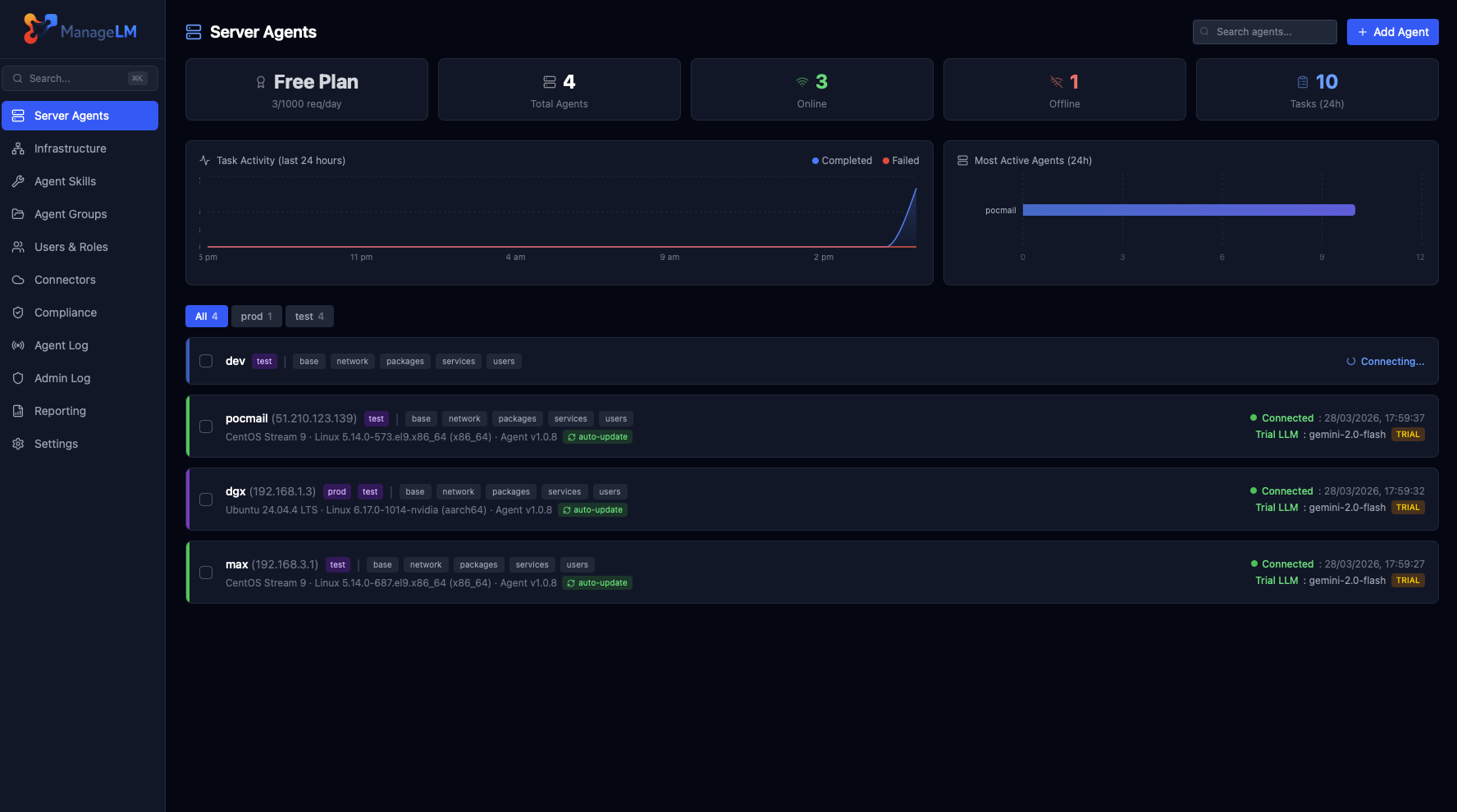Open the Reporting section
Image resolution: width=1457 pixels, height=812 pixels.
coord(58,411)
